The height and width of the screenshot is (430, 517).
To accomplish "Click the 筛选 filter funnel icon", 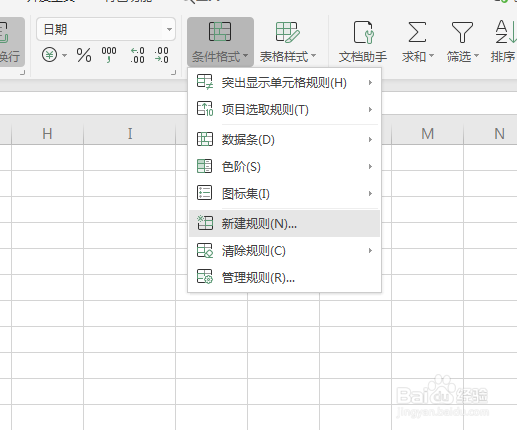I will coord(462,32).
